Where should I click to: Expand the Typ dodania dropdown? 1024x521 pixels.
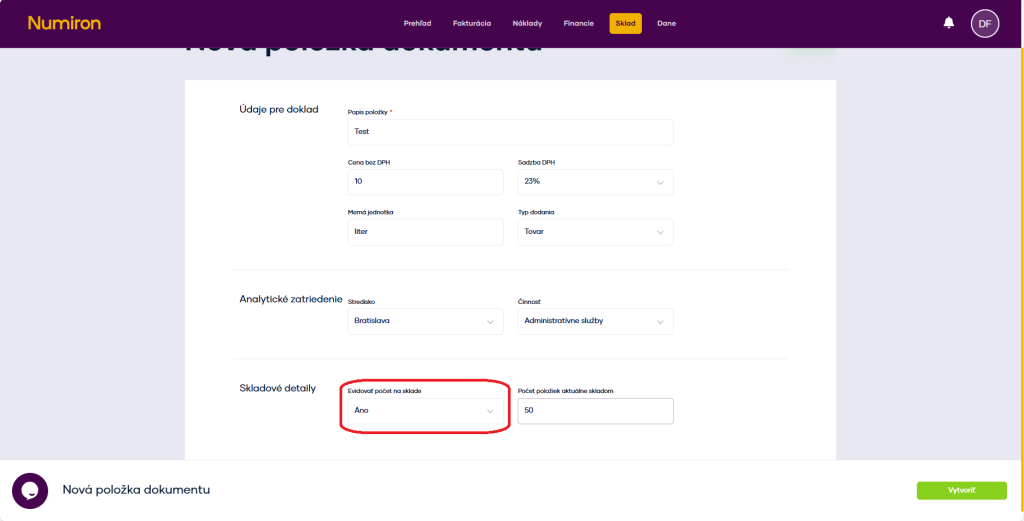tap(594, 232)
